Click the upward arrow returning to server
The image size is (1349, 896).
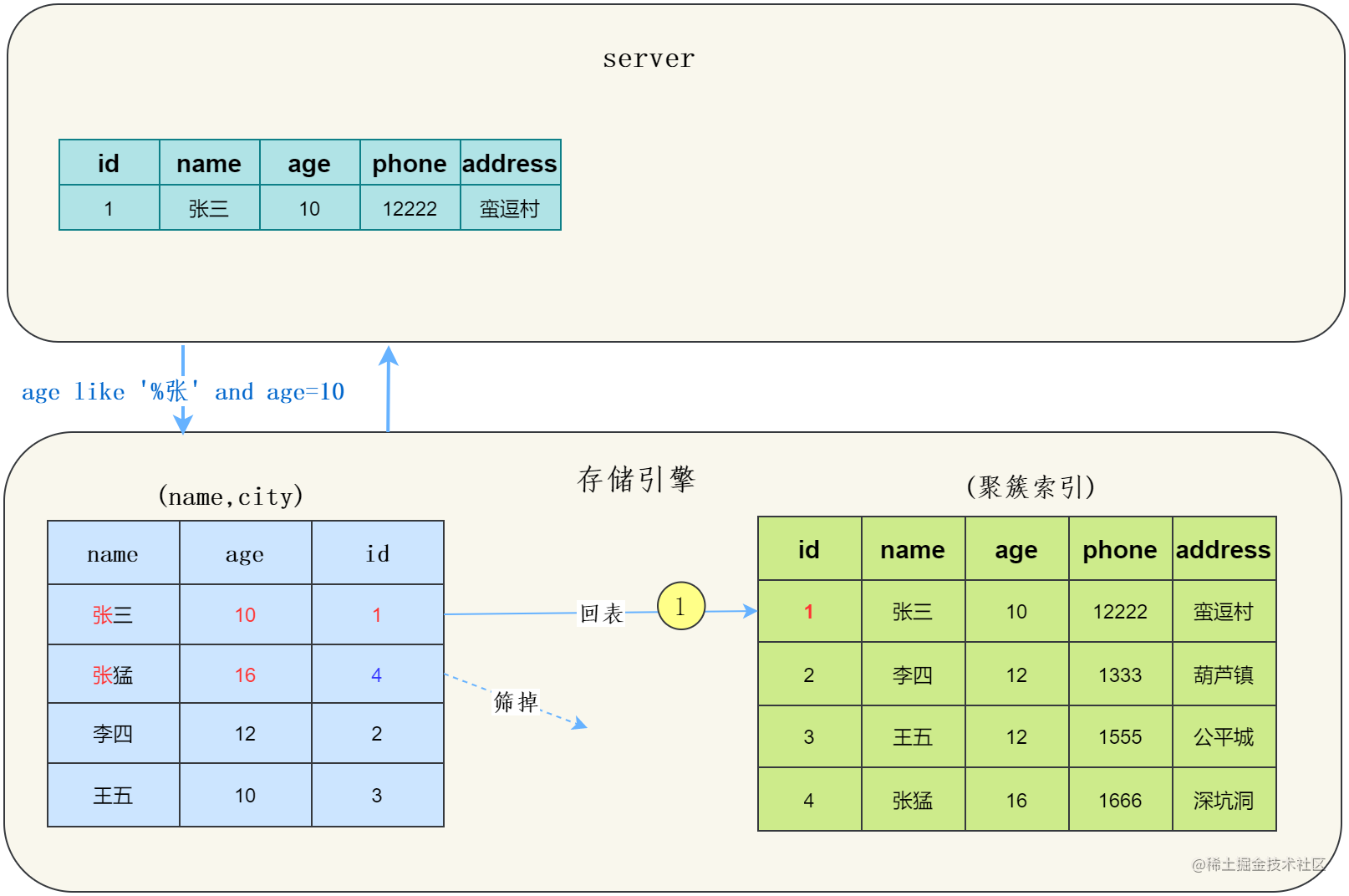pos(389,389)
